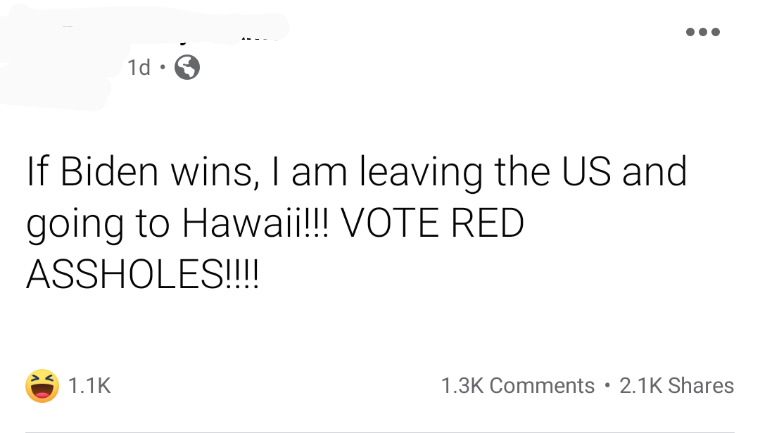Image resolution: width=760 pixels, height=433 pixels.
Task: Click the last all-caps line of post
Action: pos(142,274)
